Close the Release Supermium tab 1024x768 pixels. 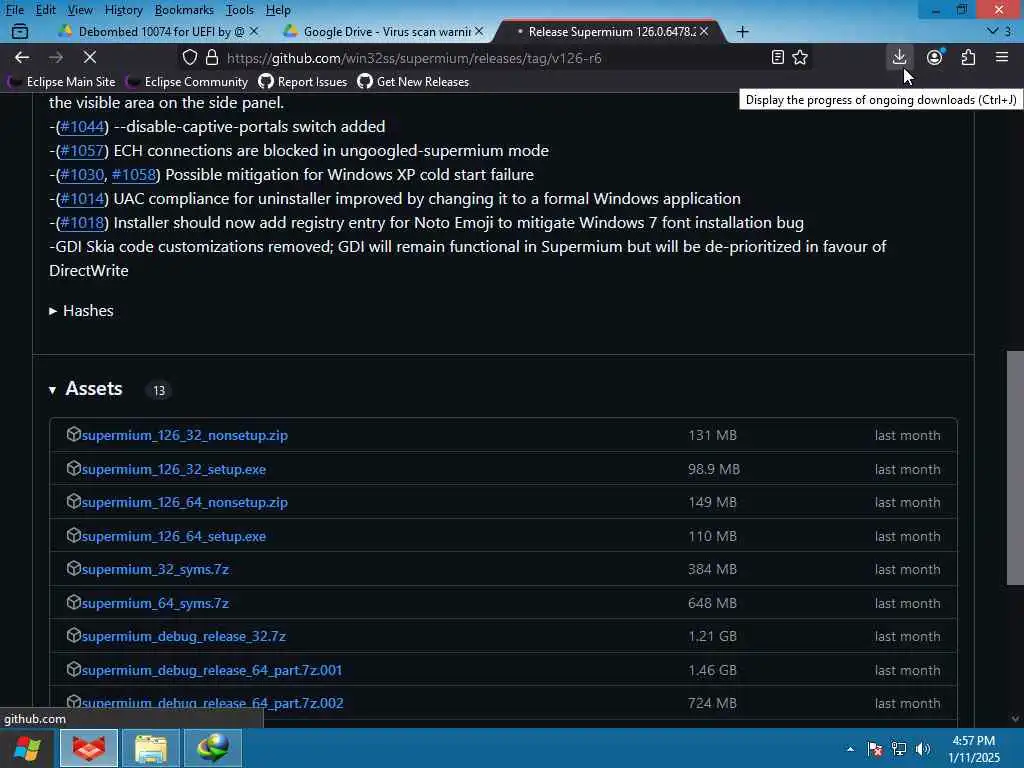[703, 31]
